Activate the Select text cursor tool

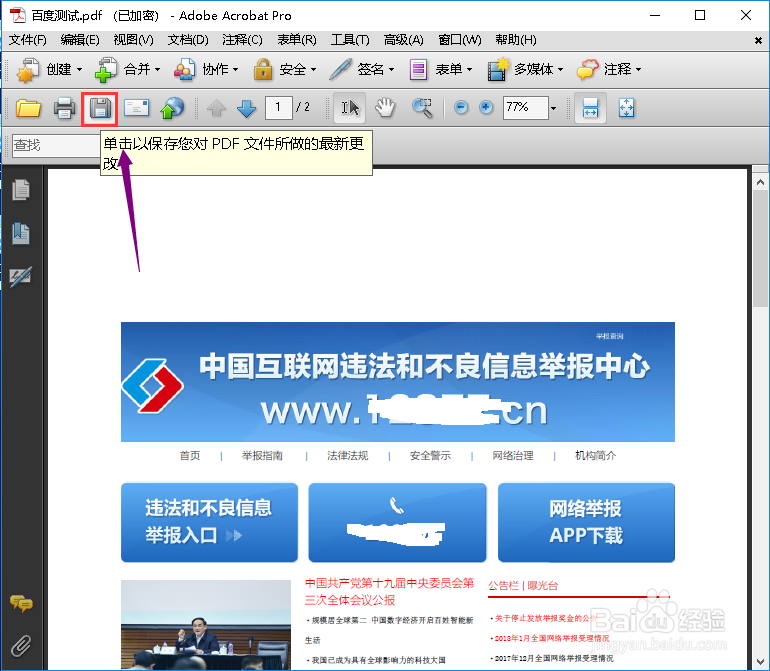tap(350, 108)
